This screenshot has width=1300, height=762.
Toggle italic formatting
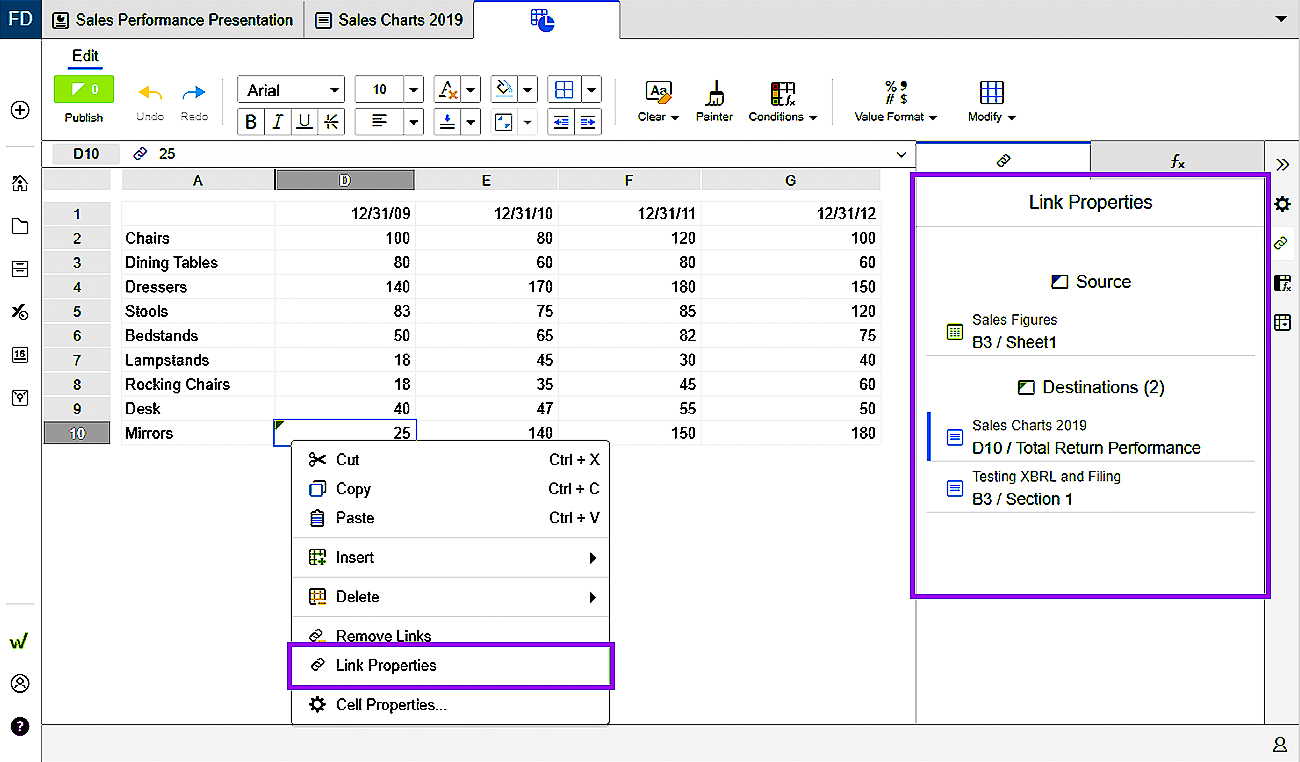277,122
